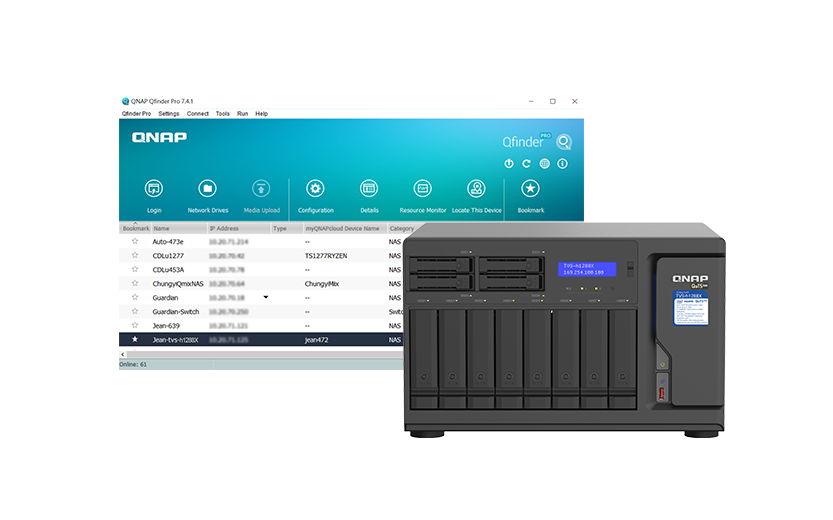Click the horizontal scrollbar left arrow
The width and height of the screenshot is (833, 520).
[123, 354]
